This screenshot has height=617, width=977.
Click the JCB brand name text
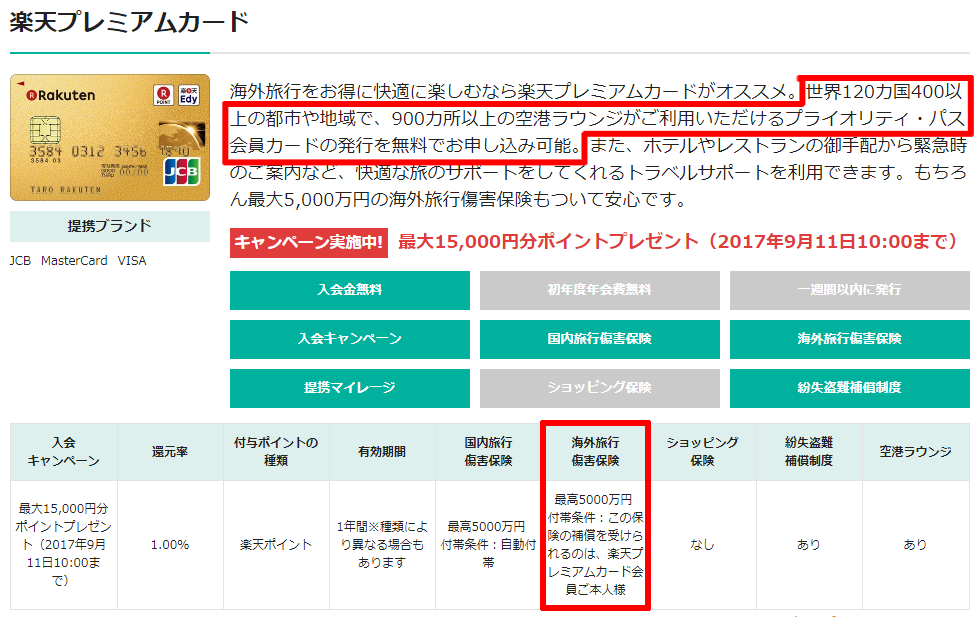(20, 261)
